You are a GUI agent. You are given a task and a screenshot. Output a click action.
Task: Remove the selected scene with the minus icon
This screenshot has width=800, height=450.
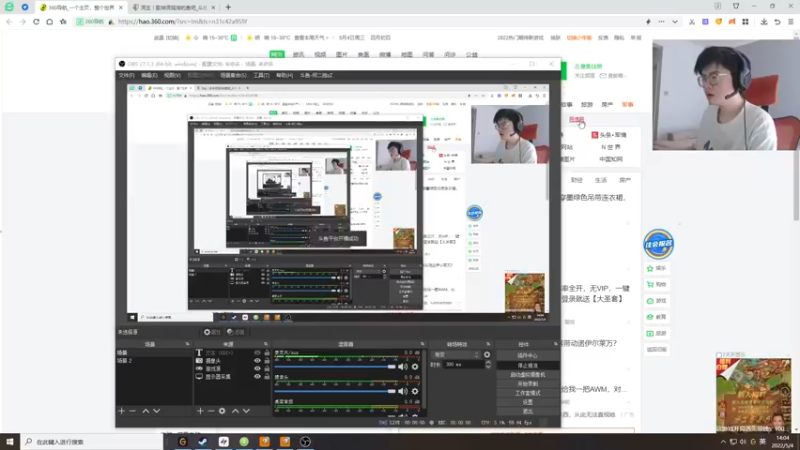pos(133,411)
